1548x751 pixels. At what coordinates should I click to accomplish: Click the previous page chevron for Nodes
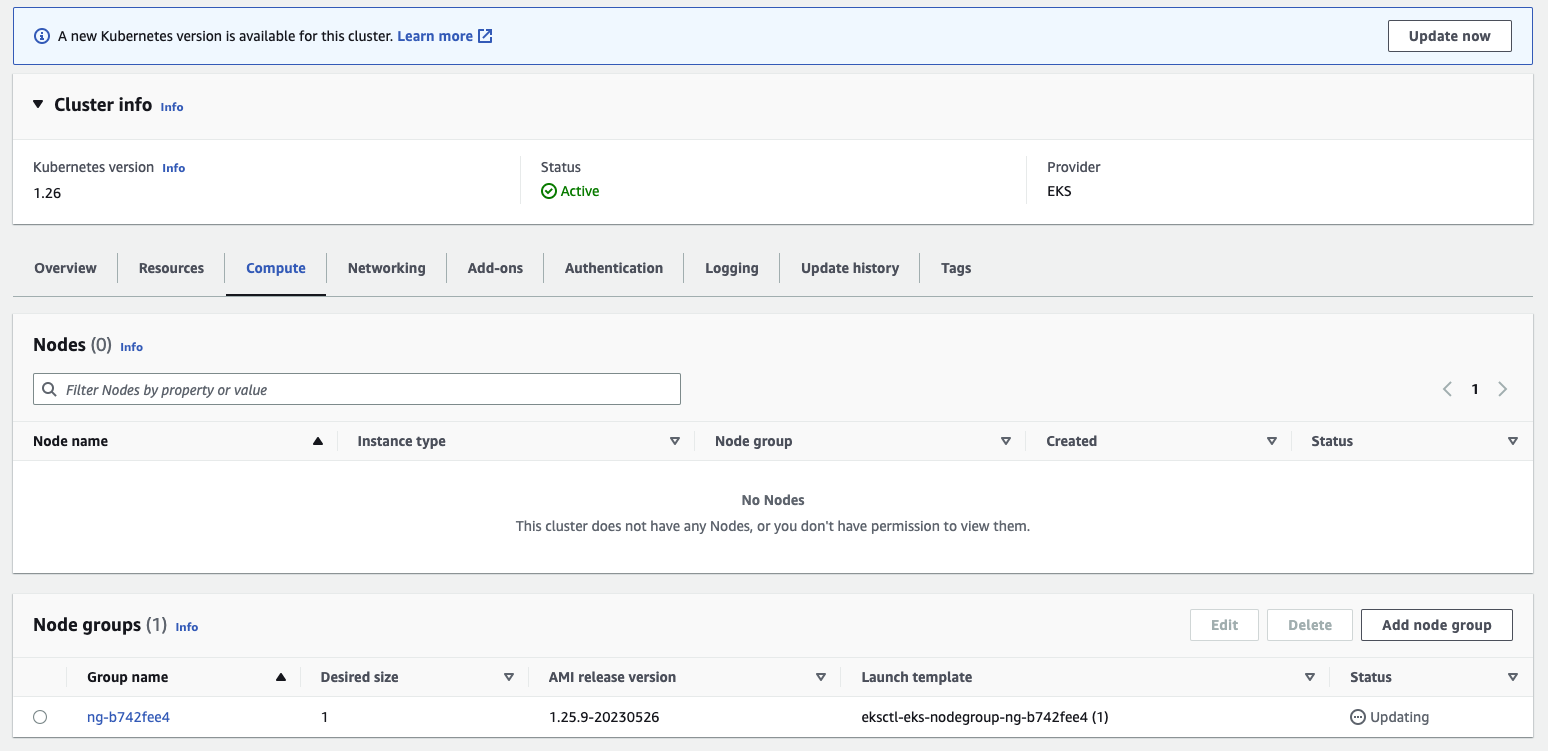tap(1447, 389)
